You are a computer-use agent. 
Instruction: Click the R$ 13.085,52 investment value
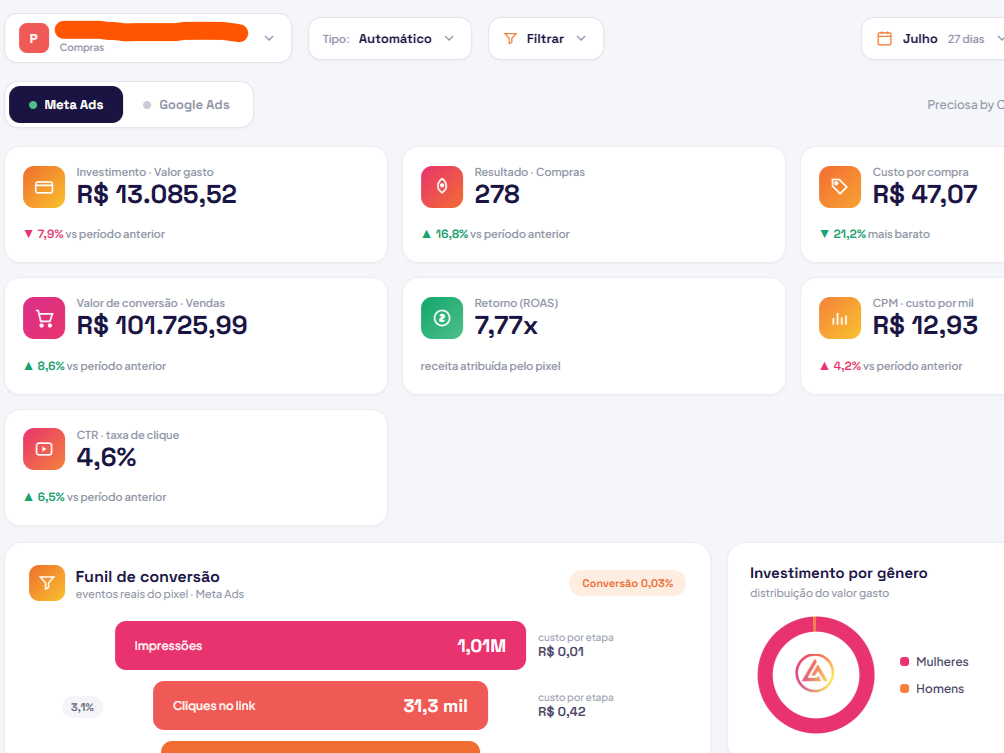(157, 195)
